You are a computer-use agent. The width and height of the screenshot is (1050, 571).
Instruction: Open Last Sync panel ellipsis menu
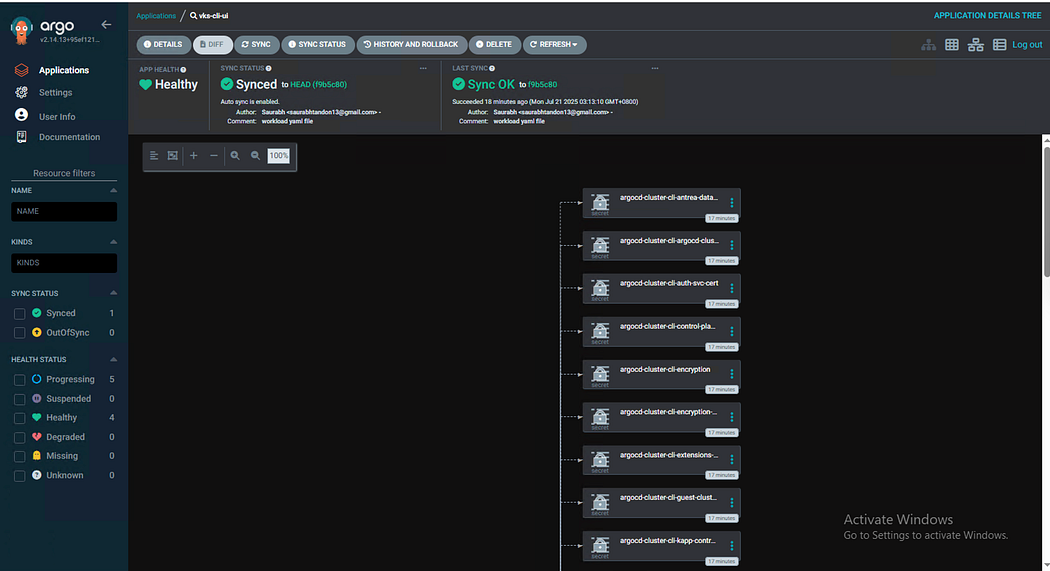tap(655, 68)
